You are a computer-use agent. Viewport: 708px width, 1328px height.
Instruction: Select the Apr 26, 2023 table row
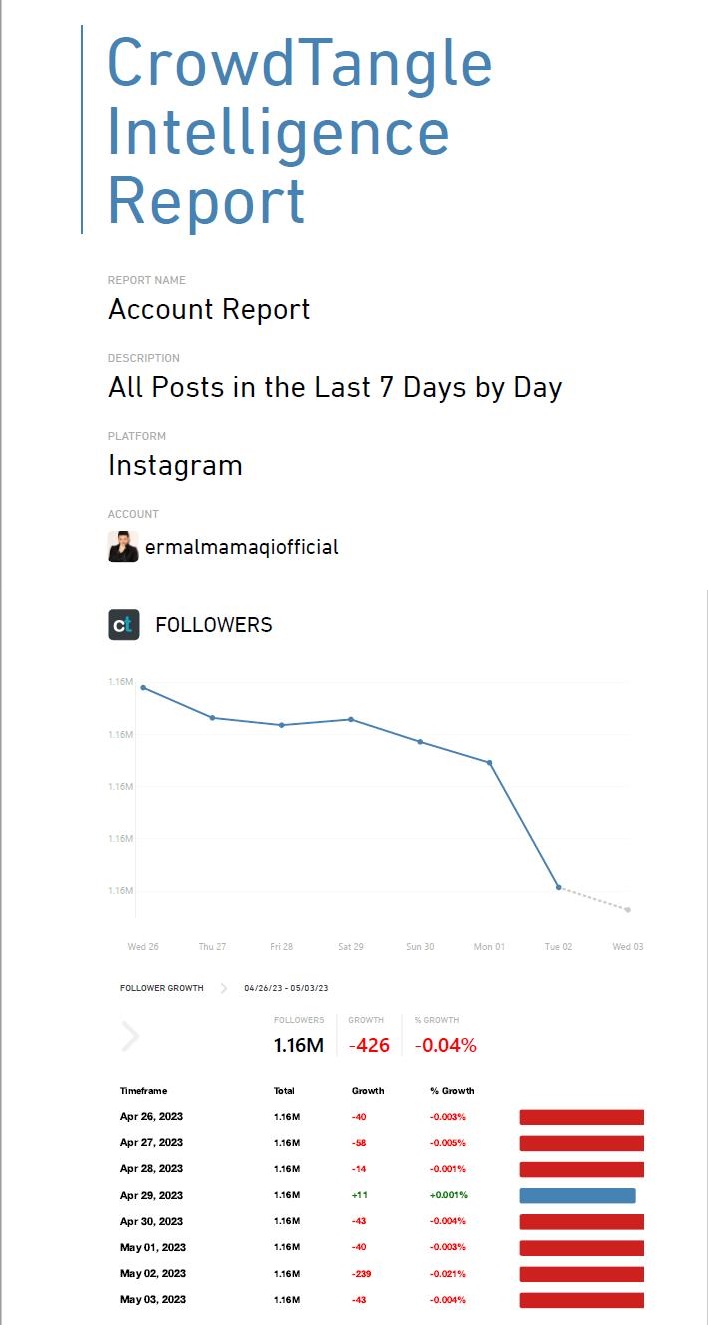point(151,1116)
